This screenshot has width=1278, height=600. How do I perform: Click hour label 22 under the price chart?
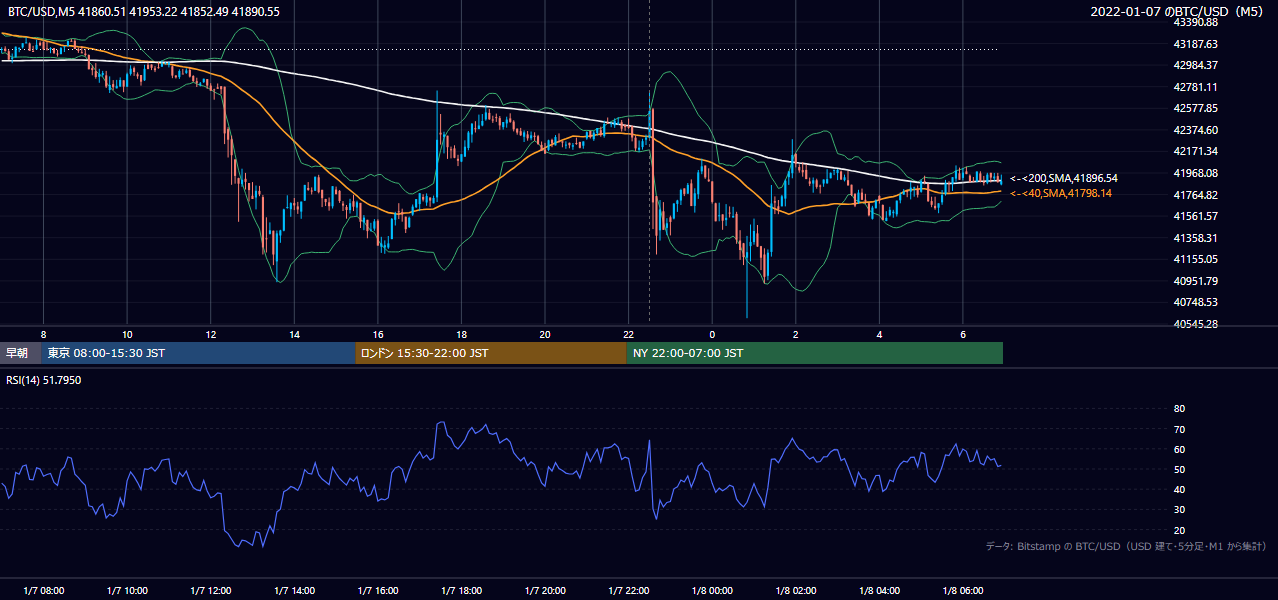629,334
